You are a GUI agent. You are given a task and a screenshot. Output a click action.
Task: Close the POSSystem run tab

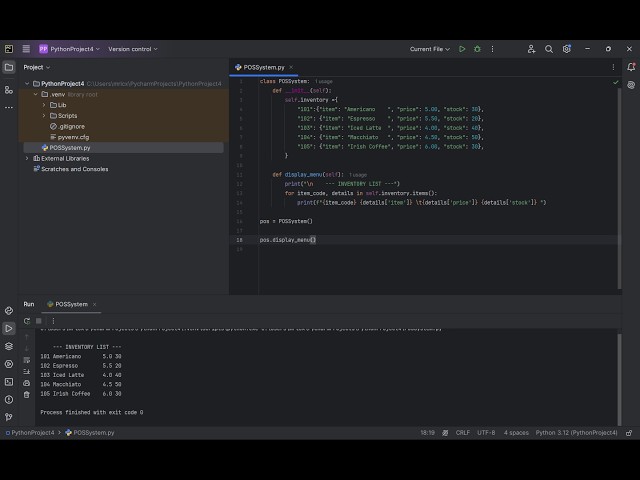[x=94, y=304]
